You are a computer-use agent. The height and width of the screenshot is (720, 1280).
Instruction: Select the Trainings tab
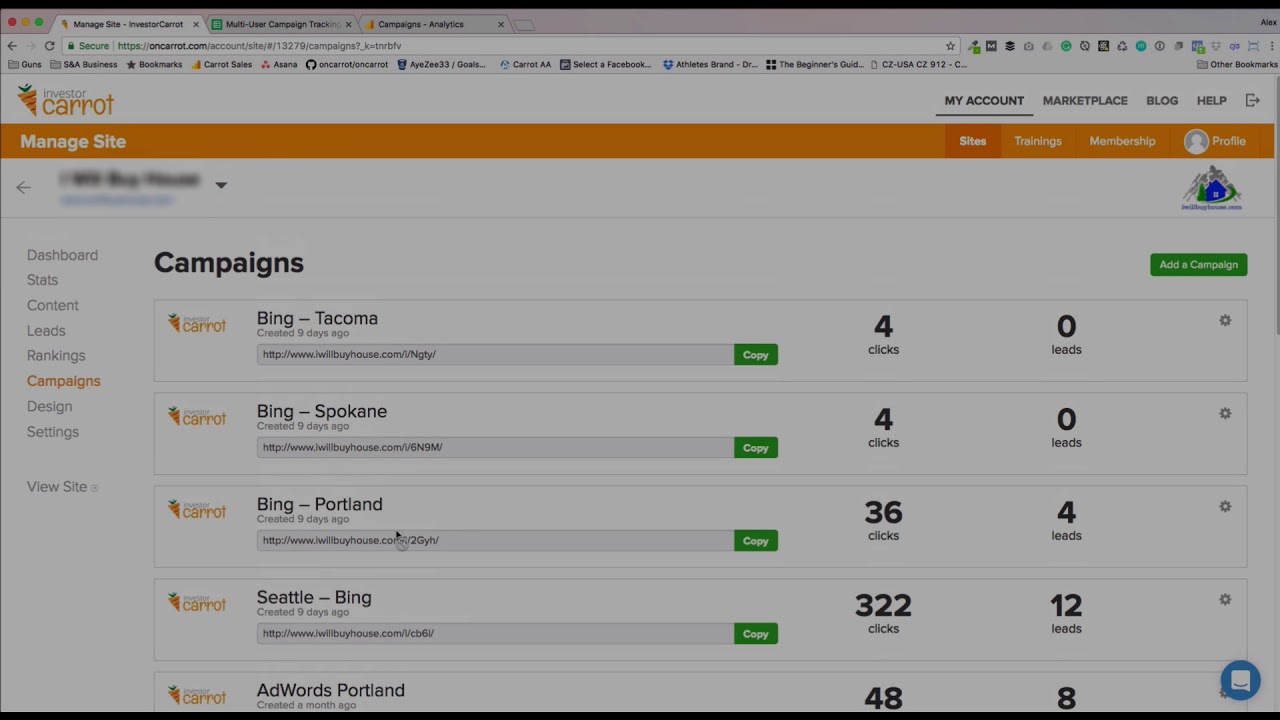coord(1038,141)
